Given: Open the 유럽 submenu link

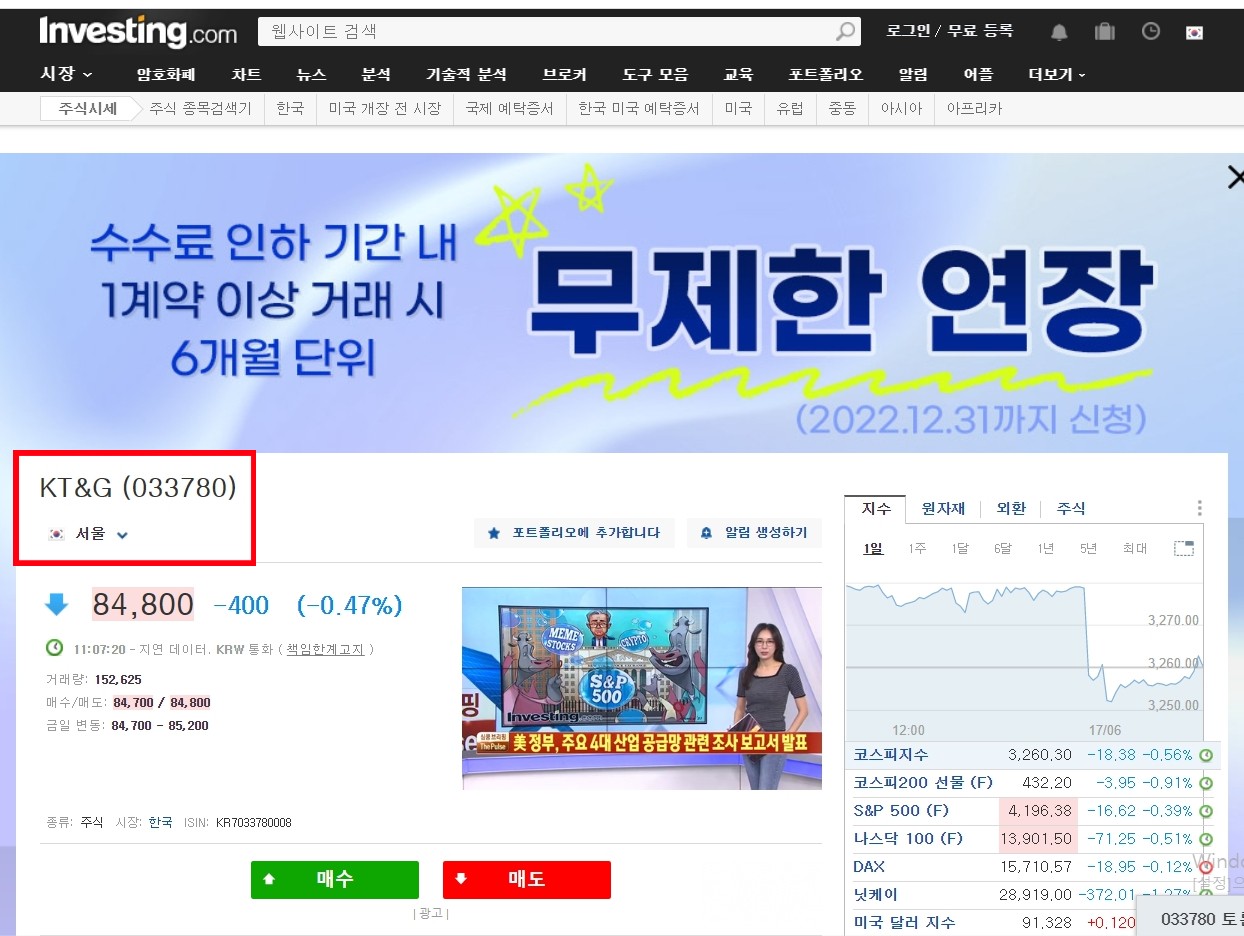Looking at the screenshot, I should (790, 109).
